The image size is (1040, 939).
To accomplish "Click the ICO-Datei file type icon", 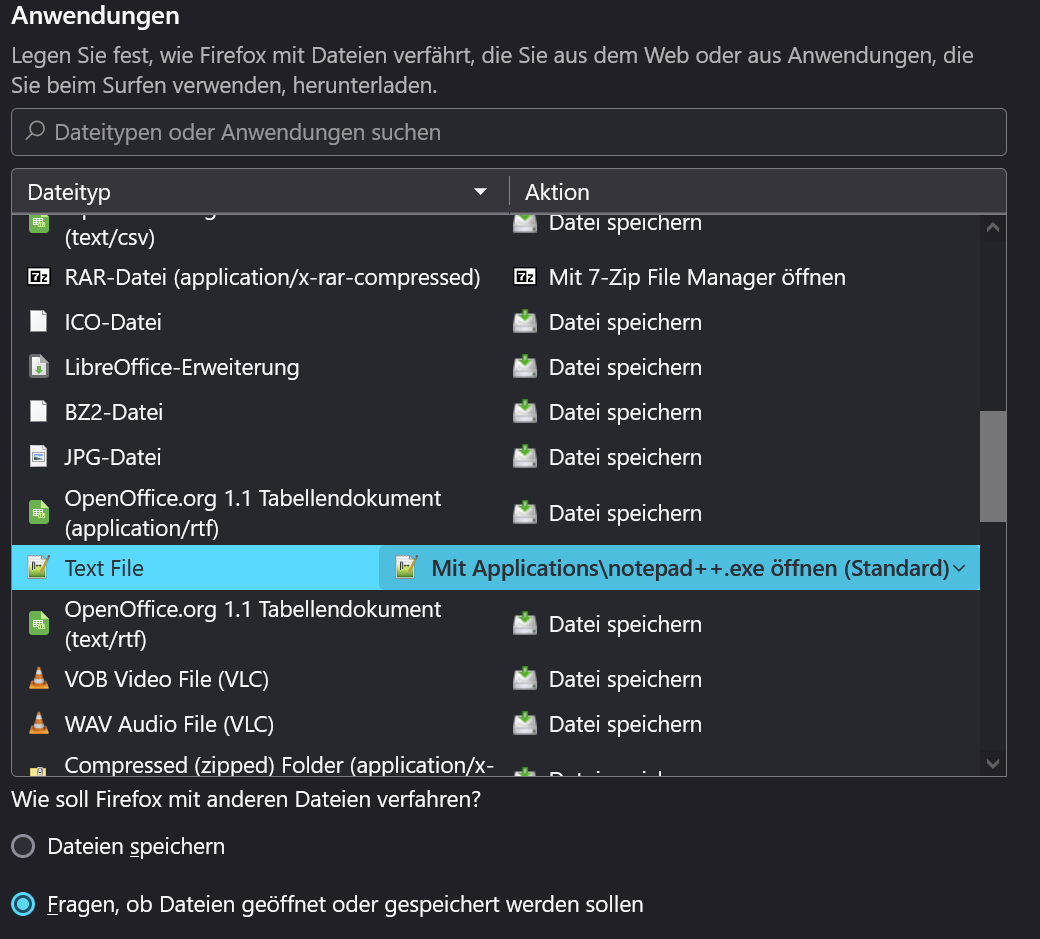I will point(39,322).
